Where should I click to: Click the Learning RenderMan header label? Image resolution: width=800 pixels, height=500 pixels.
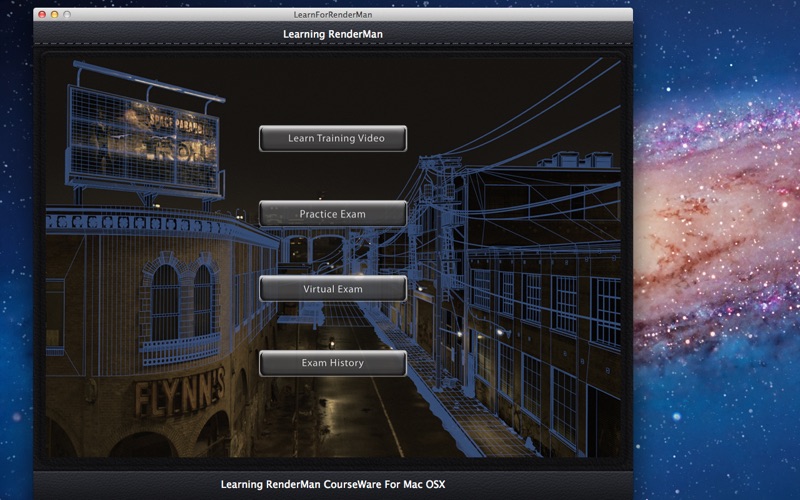(333, 34)
